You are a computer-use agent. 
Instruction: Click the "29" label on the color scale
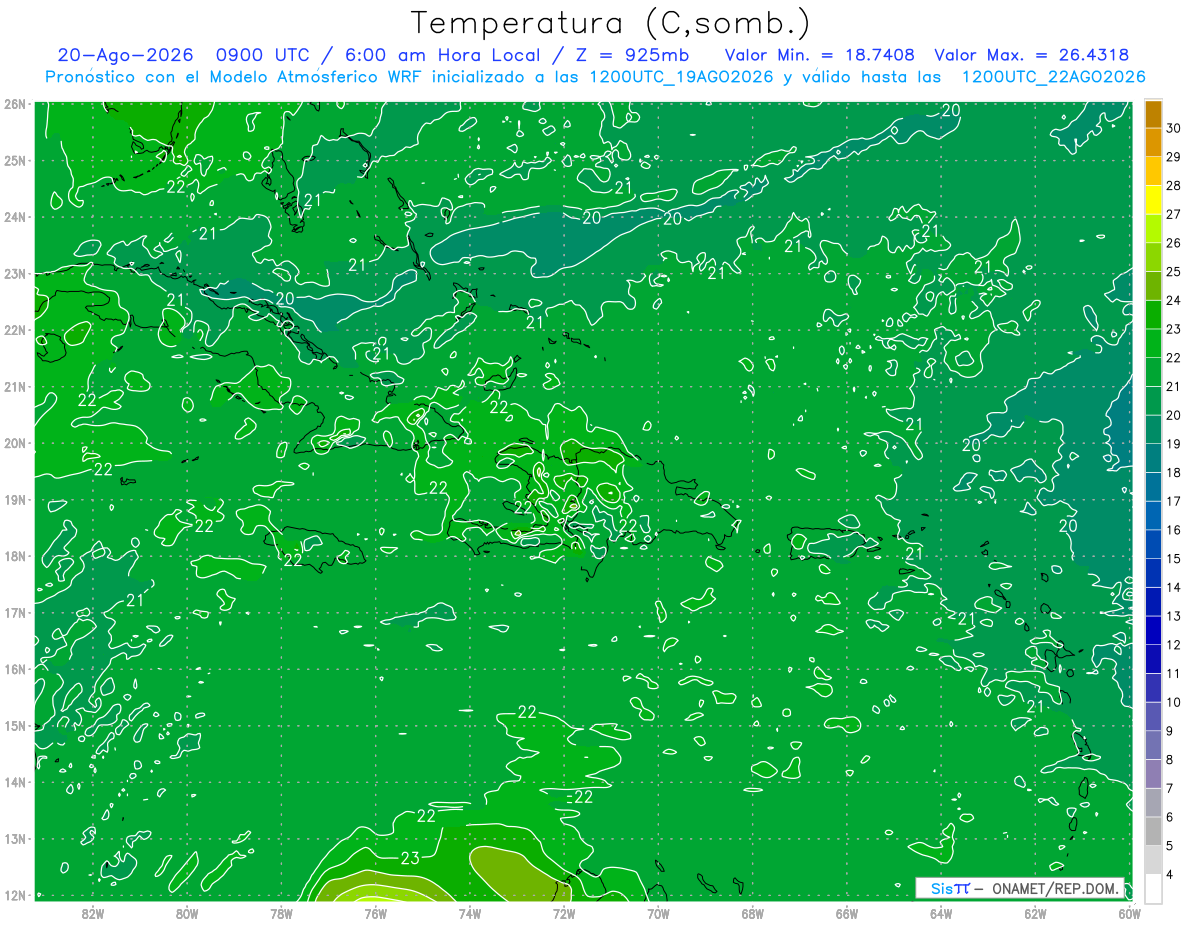tap(1174, 157)
